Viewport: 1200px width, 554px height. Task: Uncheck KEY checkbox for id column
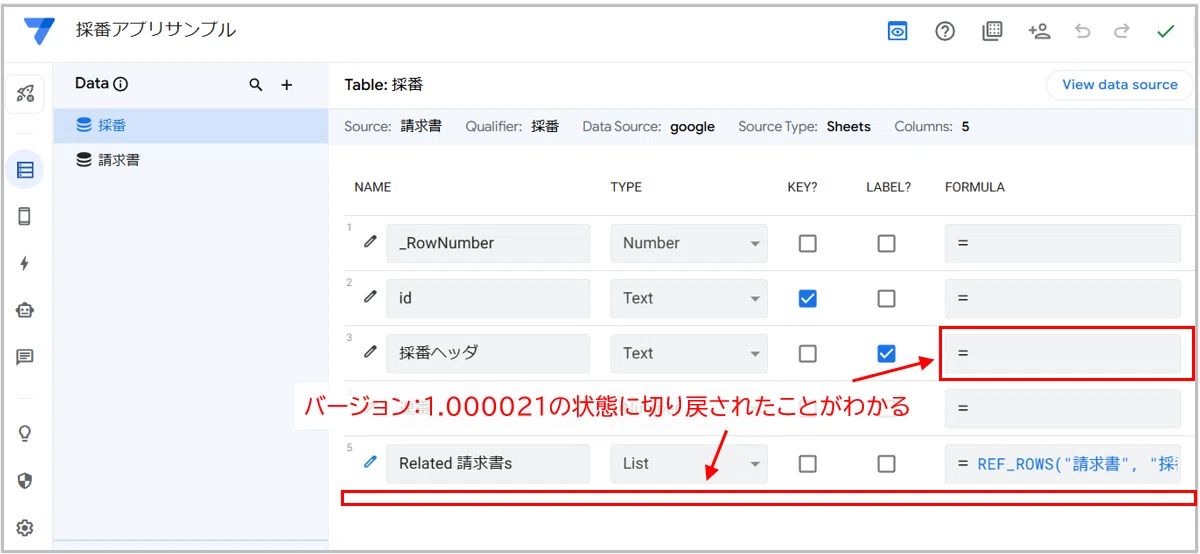click(808, 298)
